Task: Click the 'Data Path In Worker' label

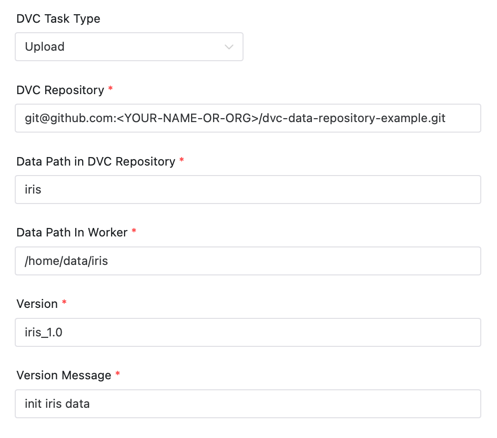Action: 72,232
